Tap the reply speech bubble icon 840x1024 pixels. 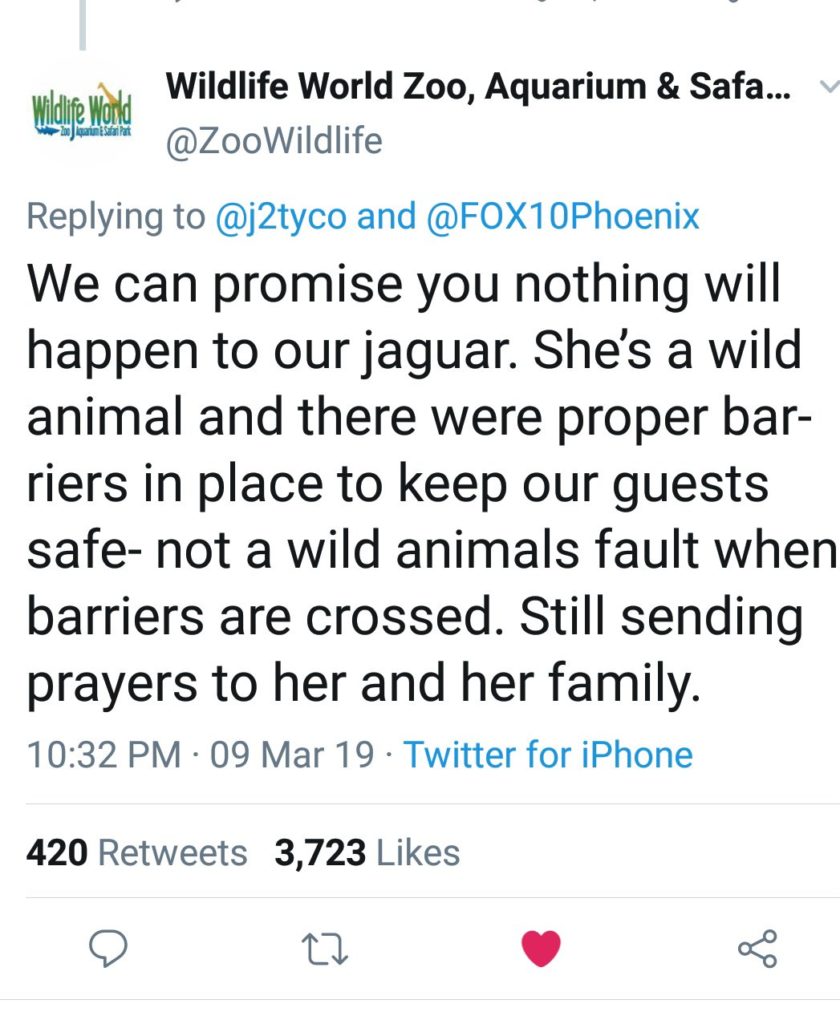click(108, 949)
